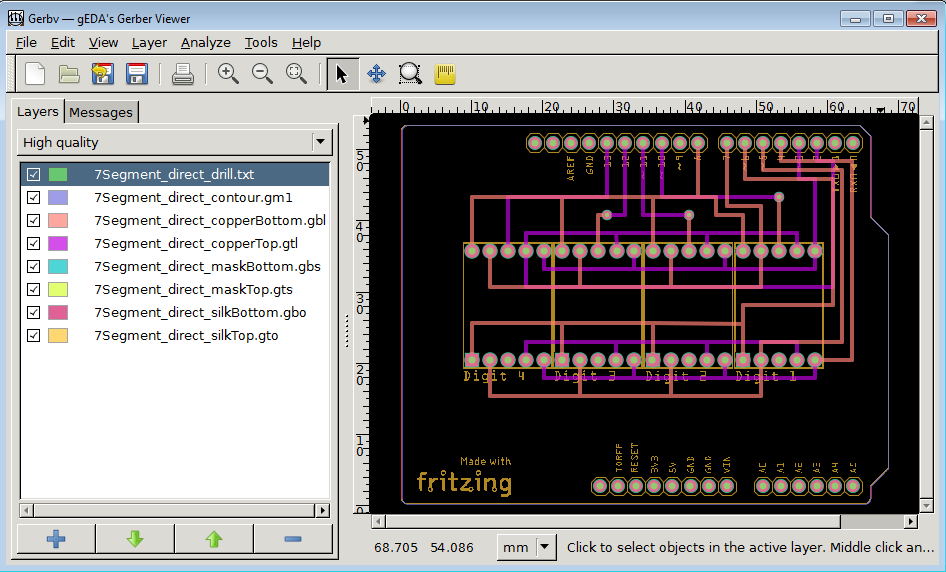946x572 pixels.
Task: Click layer list scroll right arrow
Action: pyautogui.click(x=323, y=510)
